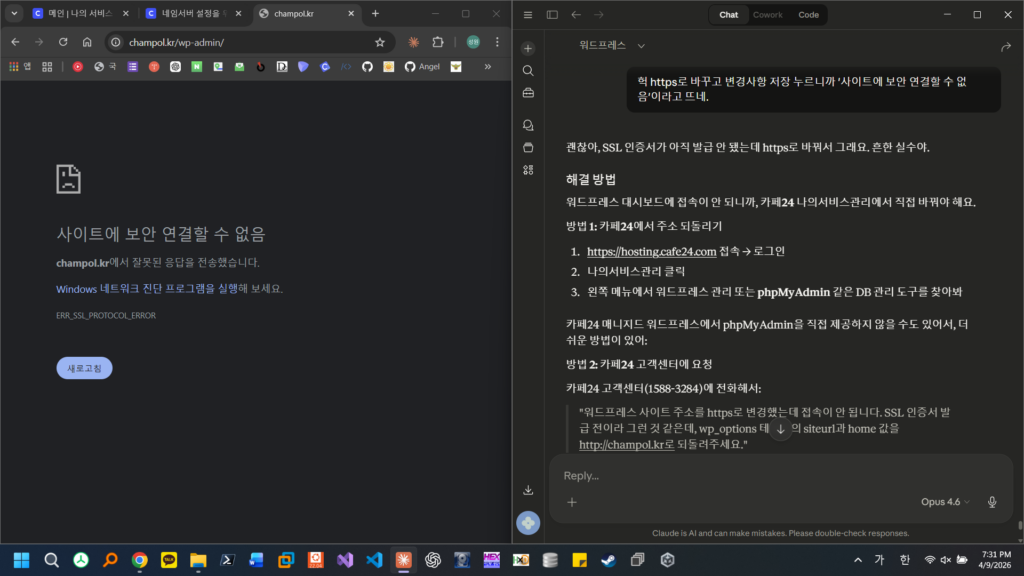Open Visual Studio Code from taskbar
The height and width of the screenshot is (576, 1024).
(374, 560)
